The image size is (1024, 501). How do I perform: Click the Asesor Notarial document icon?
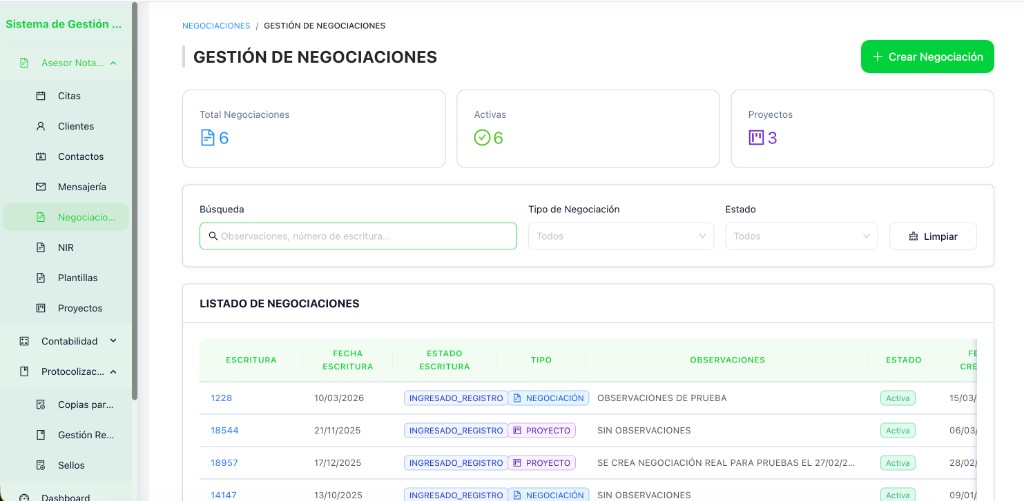[24, 63]
